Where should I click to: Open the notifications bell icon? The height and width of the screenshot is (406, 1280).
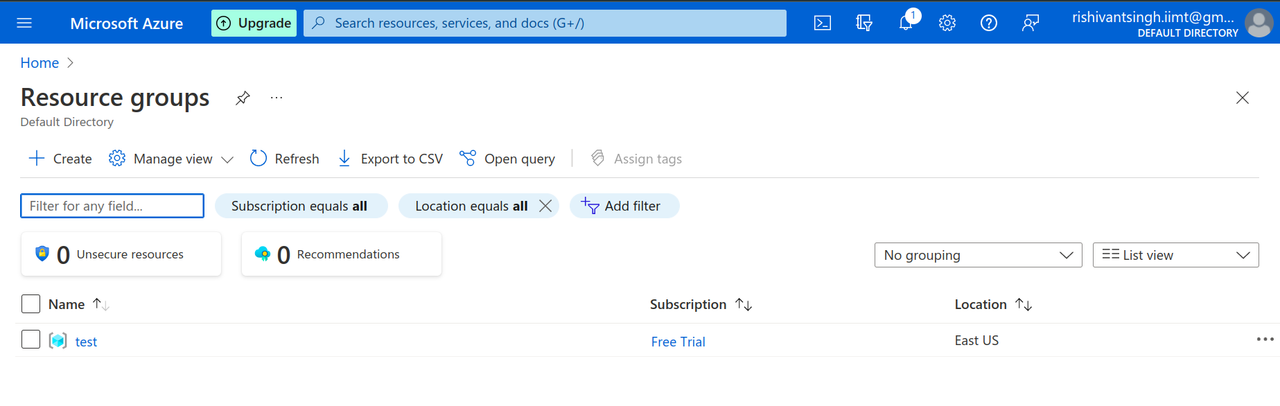[906, 23]
